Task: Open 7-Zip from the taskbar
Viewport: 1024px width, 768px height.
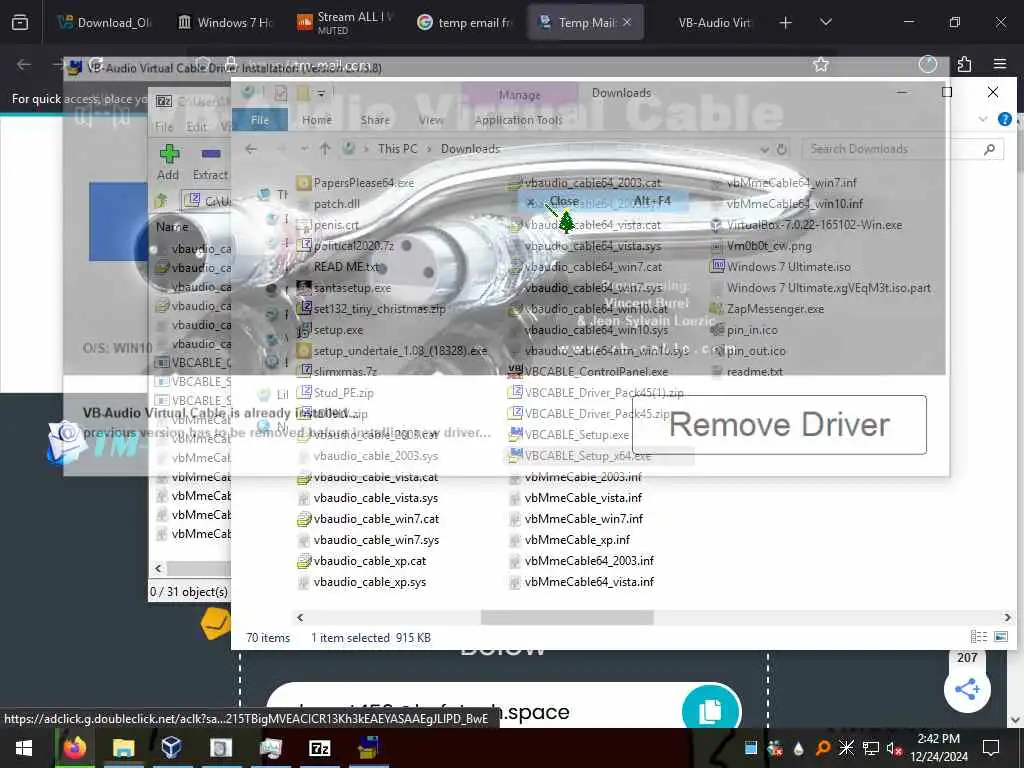Action: (319, 748)
